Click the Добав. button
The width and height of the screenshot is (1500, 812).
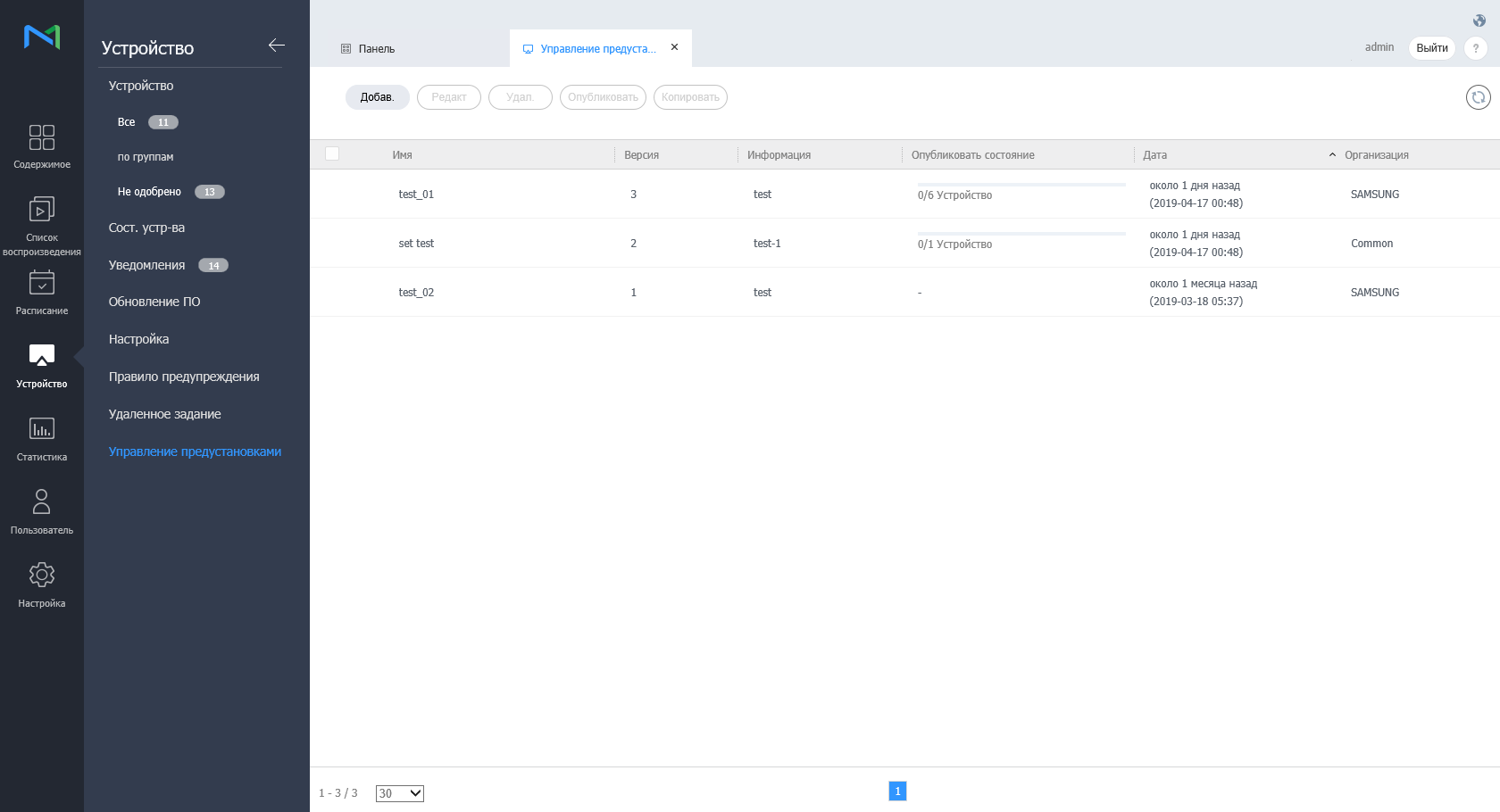pos(377,97)
